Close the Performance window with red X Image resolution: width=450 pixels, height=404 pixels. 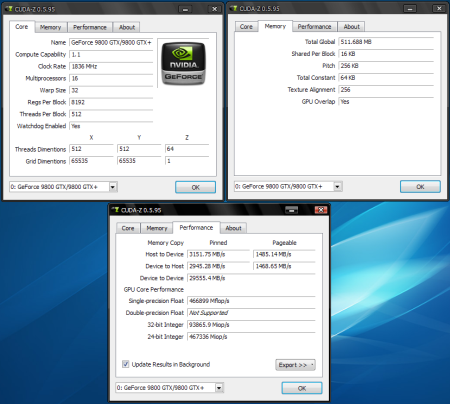(x=321, y=210)
